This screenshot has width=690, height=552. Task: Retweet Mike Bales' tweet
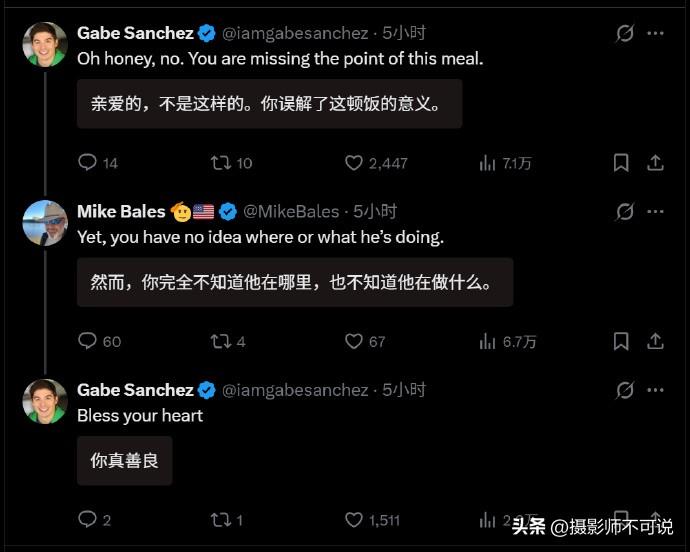pos(219,341)
